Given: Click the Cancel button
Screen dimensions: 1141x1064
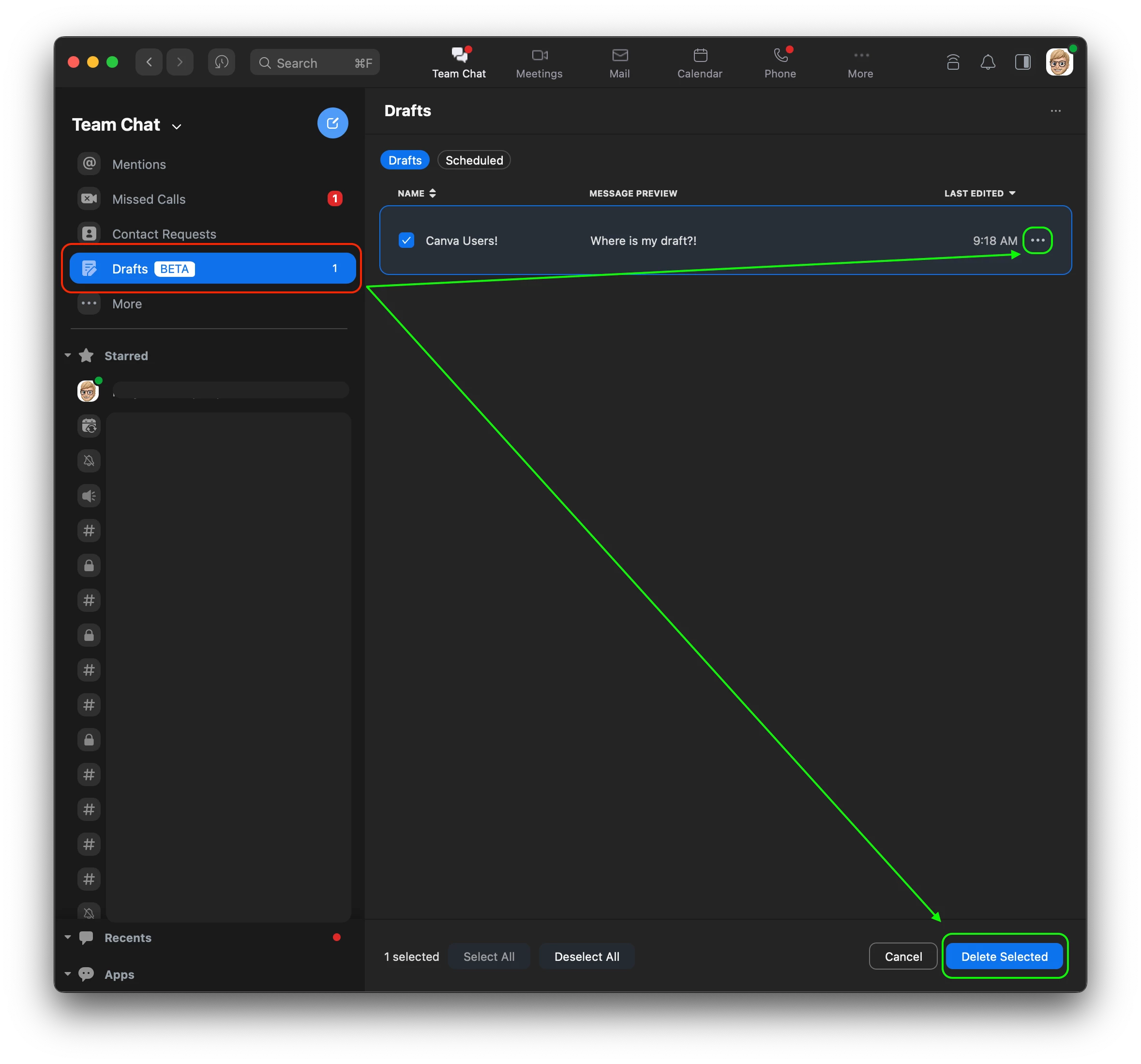Looking at the screenshot, I should pyautogui.click(x=903, y=956).
